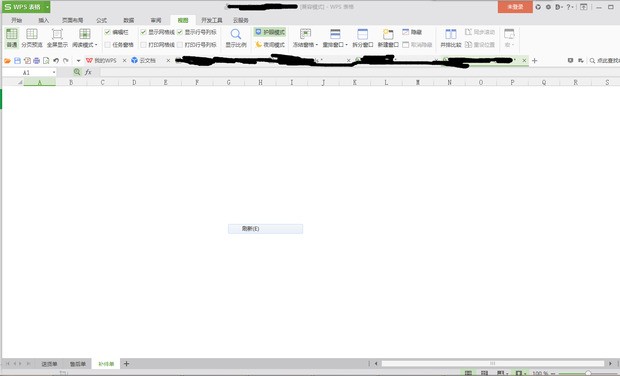The image size is (620, 376).
Task: Open the Review (审阅) ribbon tab
Action: (156, 20)
